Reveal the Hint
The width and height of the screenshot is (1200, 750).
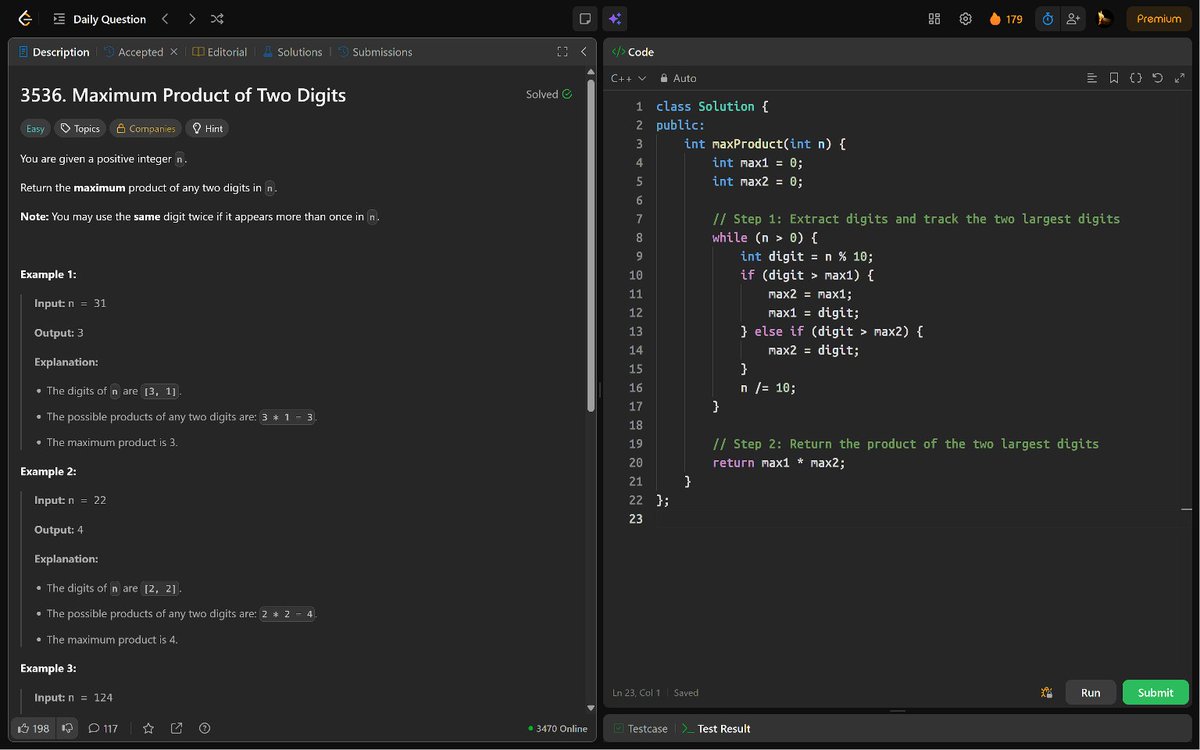pos(207,128)
